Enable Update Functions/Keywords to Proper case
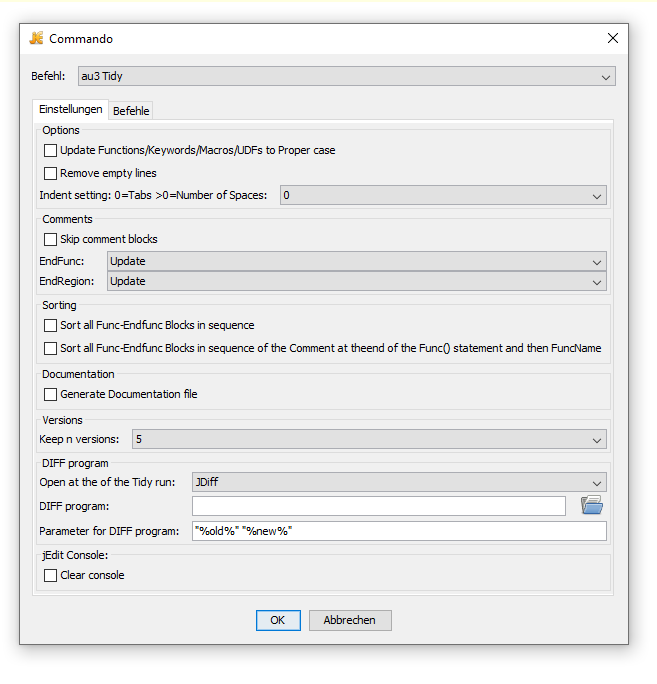Image resolution: width=657 pixels, height=684 pixels. (x=51, y=151)
